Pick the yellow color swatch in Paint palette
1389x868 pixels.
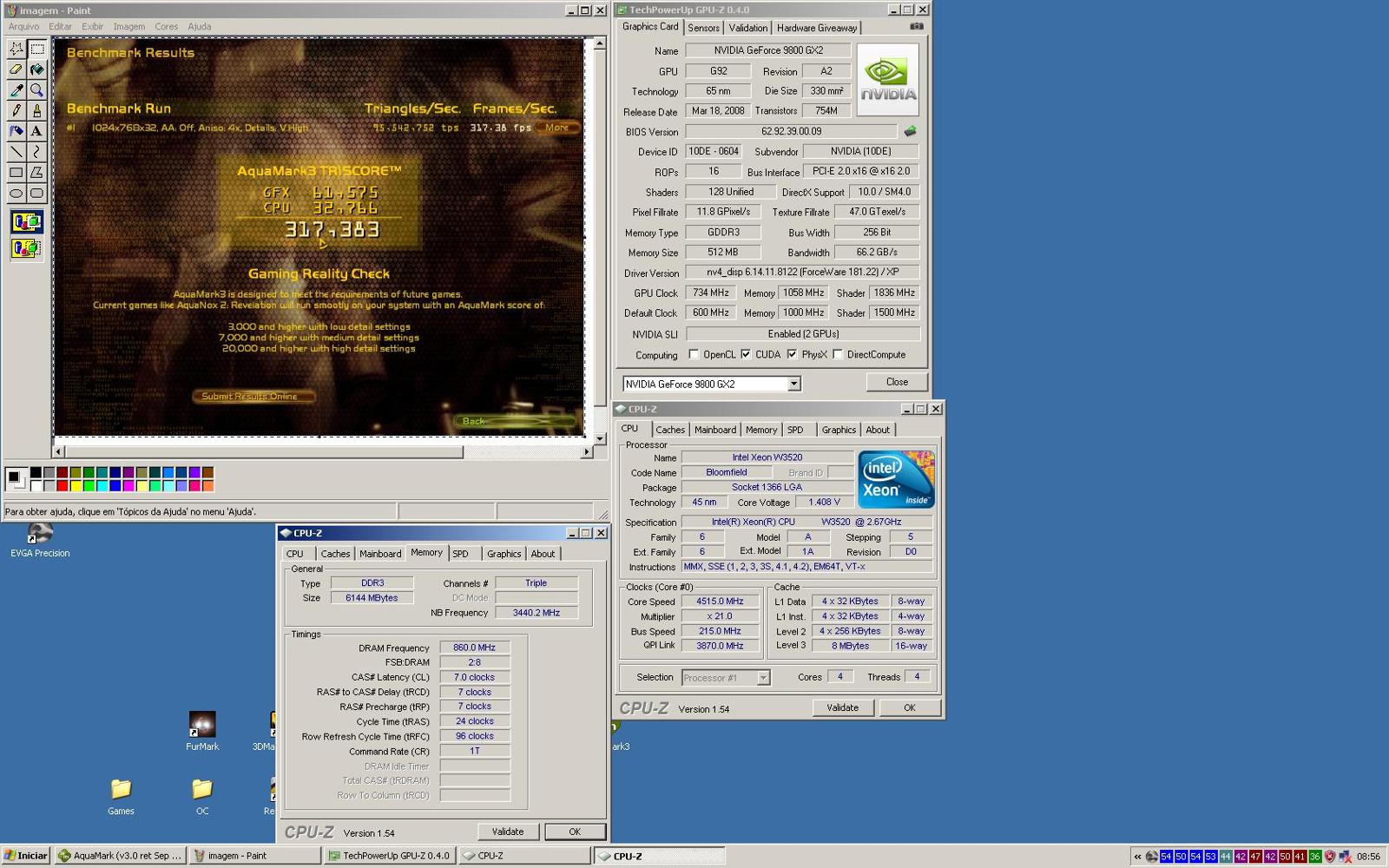pyautogui.click(x=76, y=485)
